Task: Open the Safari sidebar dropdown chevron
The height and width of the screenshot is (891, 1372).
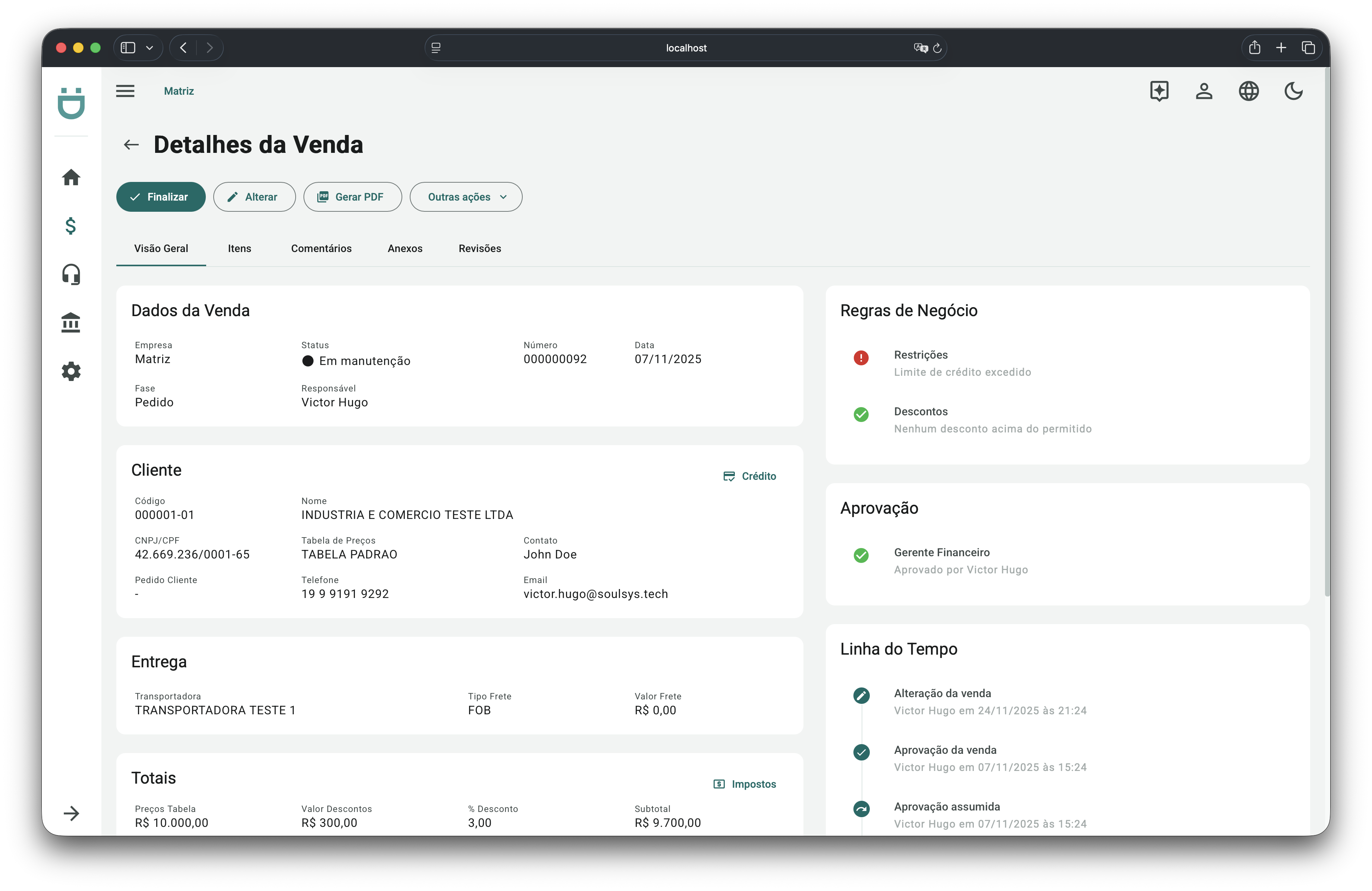Action: (x=149, y=48)
